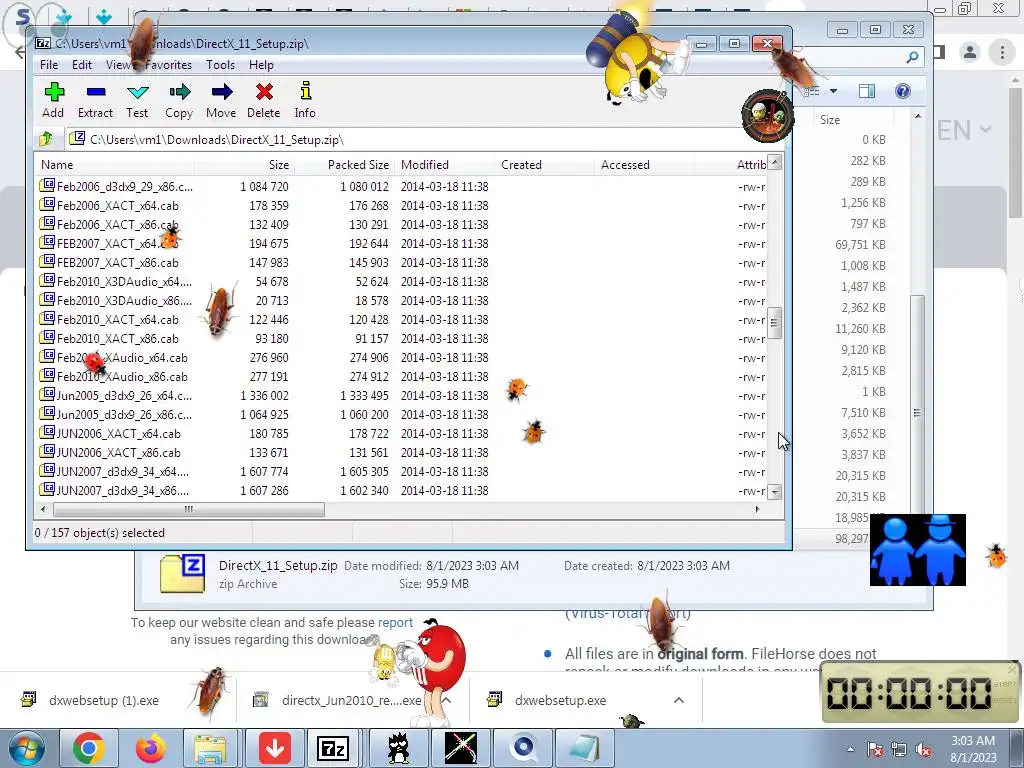Click the Explorer search magnifier icon
Viewport: 1024px width, 768px height.
click(x=912, y=57)
